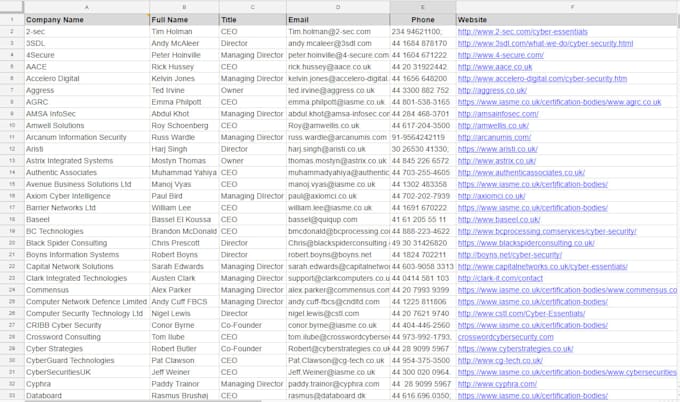Open the boyns.net cyber-security link
The image size is (680, 402).
(510, 255)
